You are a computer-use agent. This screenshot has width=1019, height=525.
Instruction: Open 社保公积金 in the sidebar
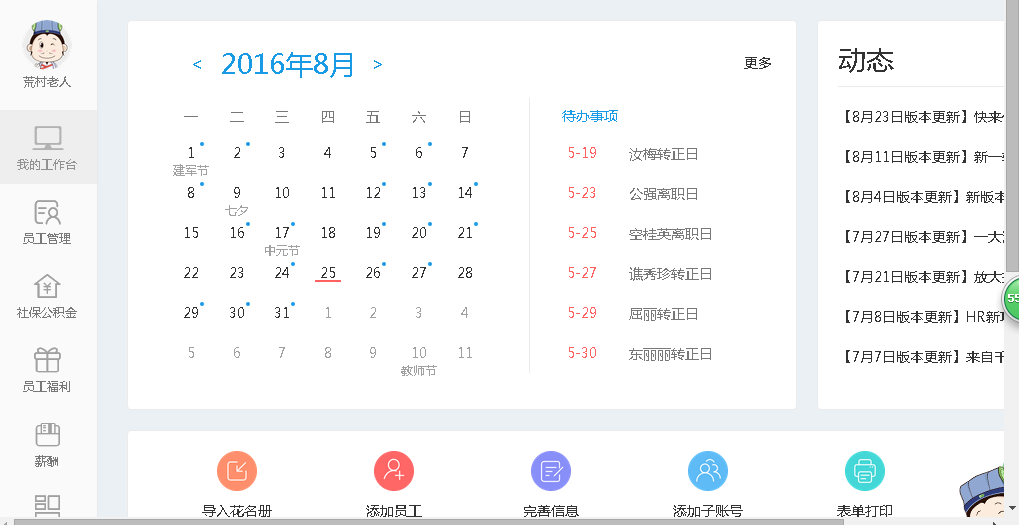tap(47, 296)
